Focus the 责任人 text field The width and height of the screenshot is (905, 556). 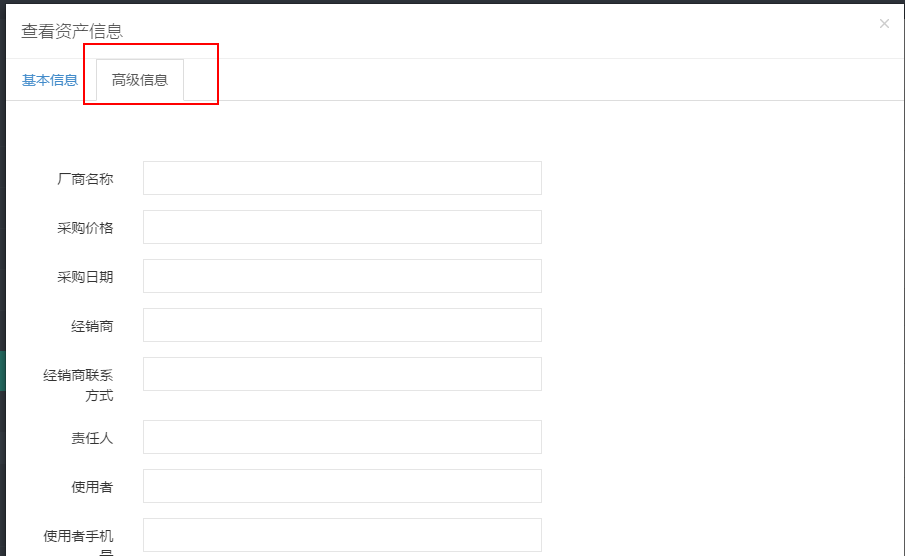click(x=342, y=437)
